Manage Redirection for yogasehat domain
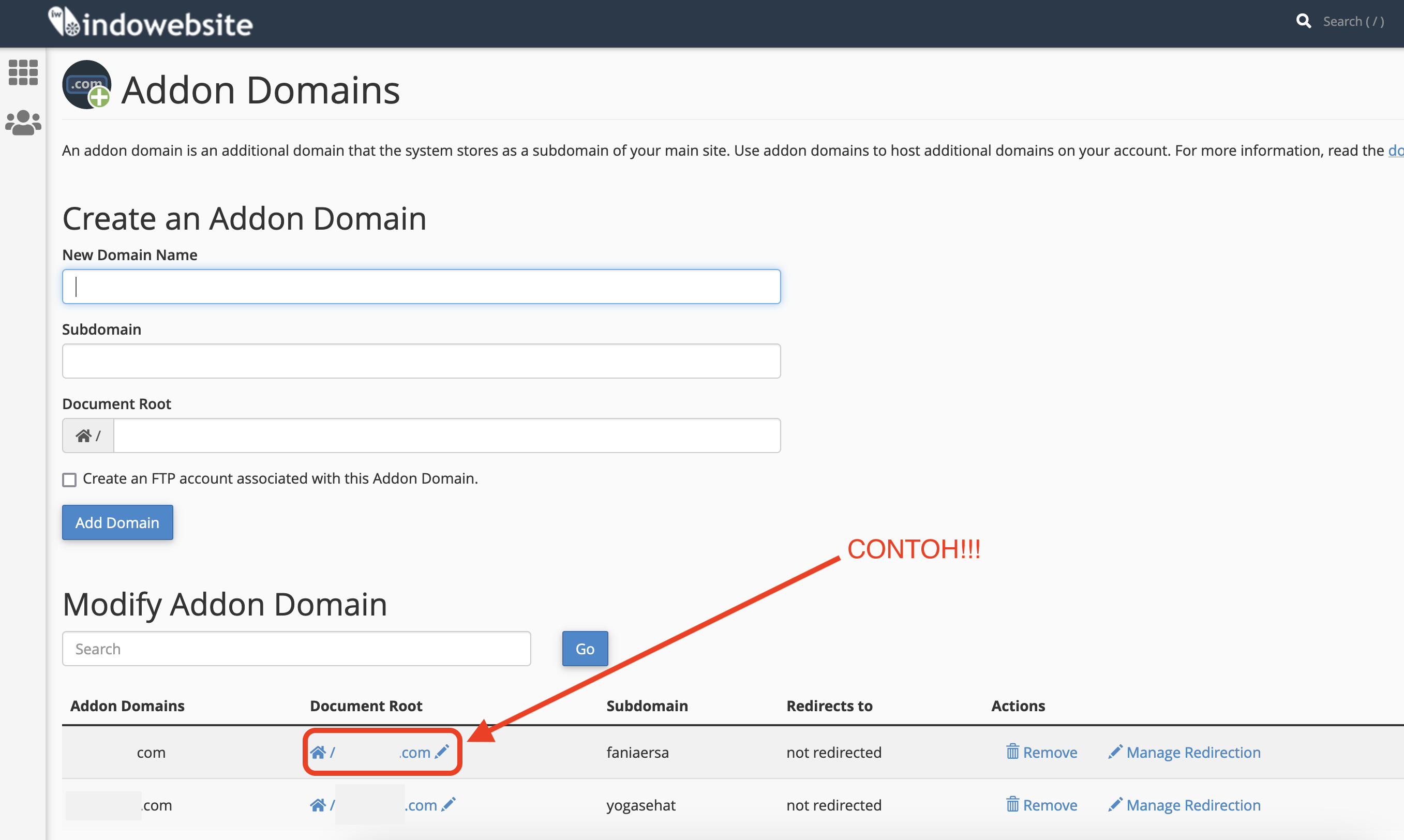 point(1184,805)
